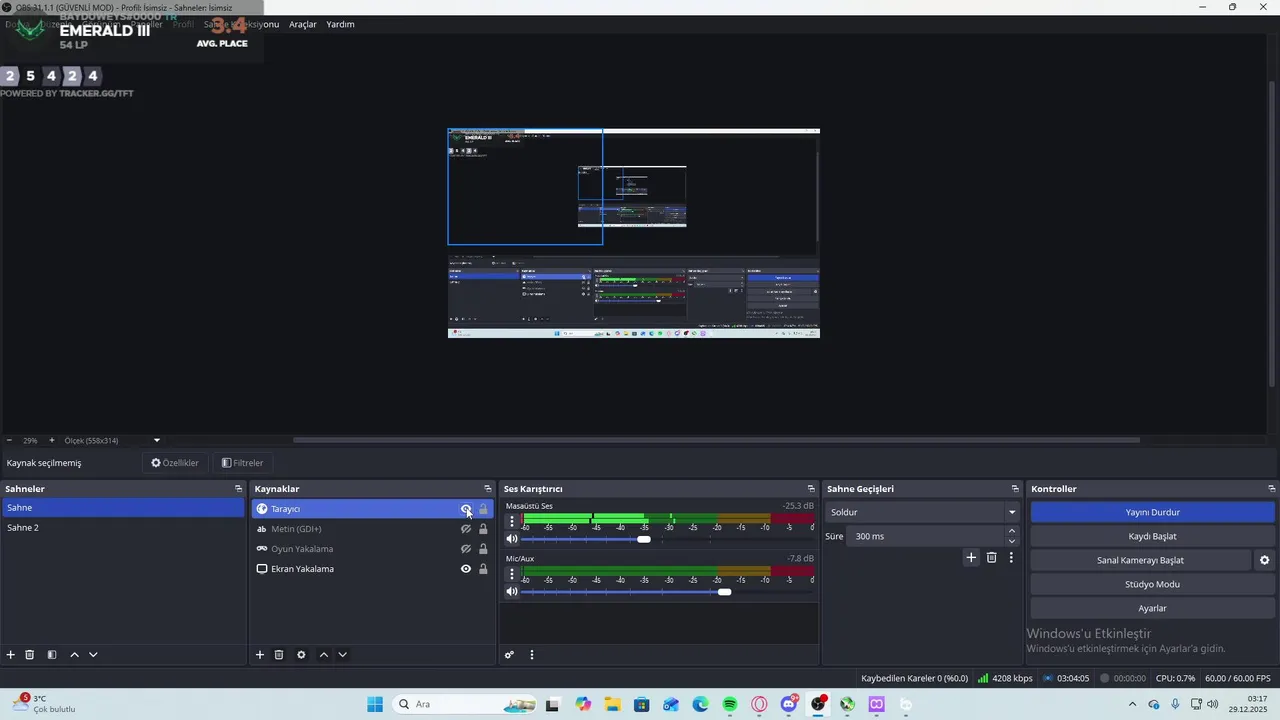Zoom out preview with minus button
This screenshot has width=1280, height=720.
(9, 440)
